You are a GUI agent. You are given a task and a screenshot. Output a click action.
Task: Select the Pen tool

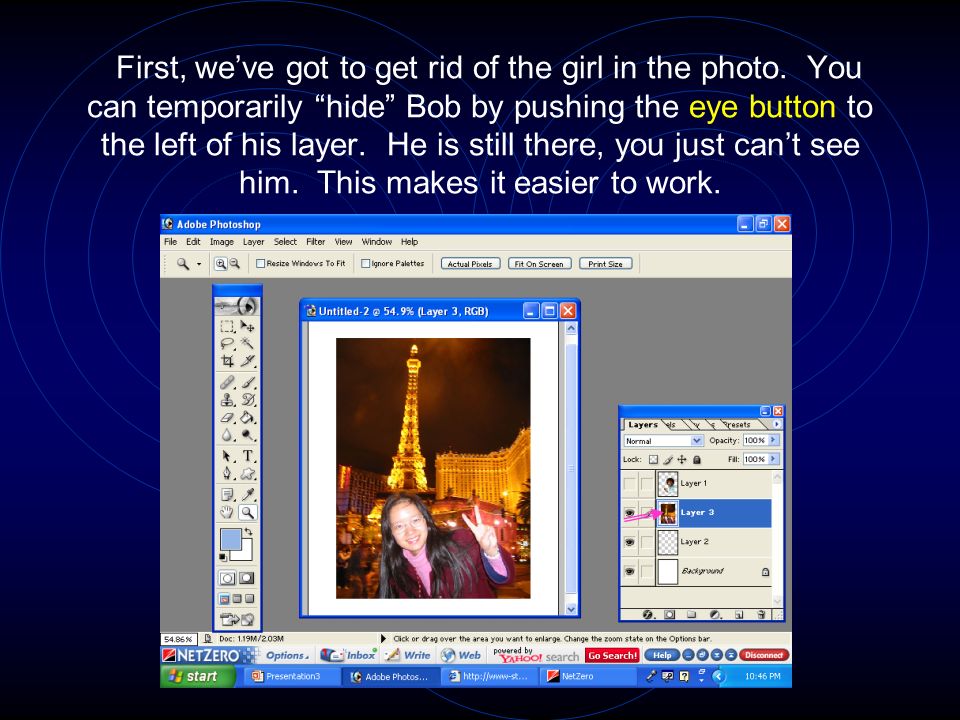point(227,473)
